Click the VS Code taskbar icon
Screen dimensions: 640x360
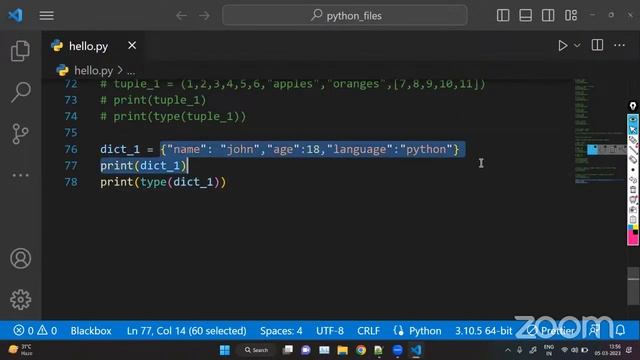click(416, 350)
